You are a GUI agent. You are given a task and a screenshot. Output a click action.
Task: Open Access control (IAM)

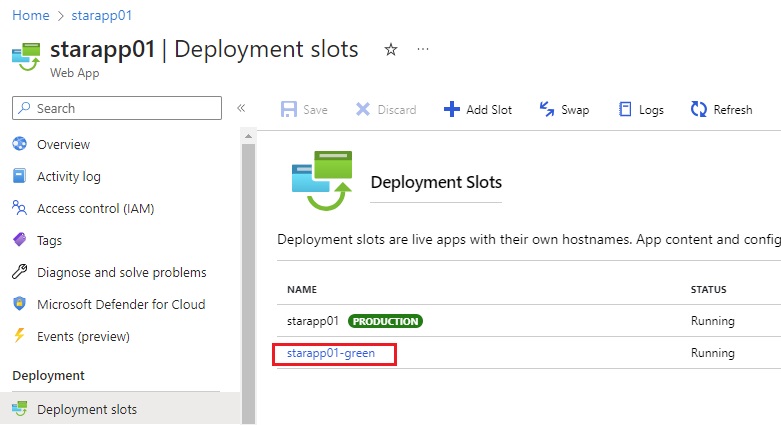coord(96,208)
